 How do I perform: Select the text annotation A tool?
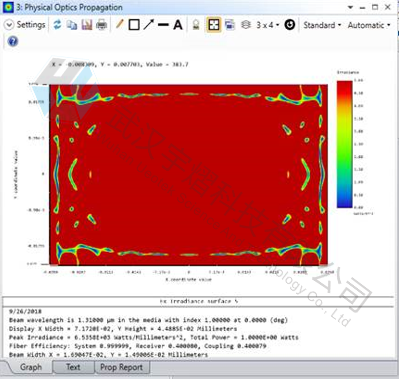178,25
